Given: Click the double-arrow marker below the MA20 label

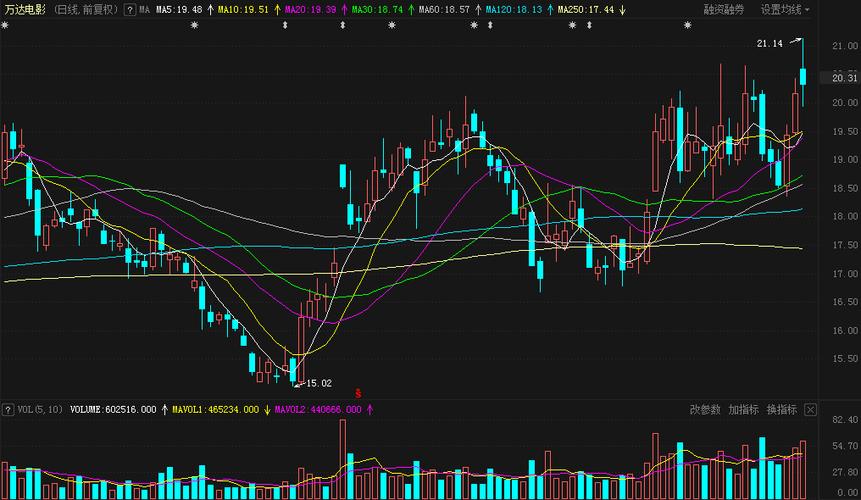Looking at the screenshot, I should [x=285, y=26].
